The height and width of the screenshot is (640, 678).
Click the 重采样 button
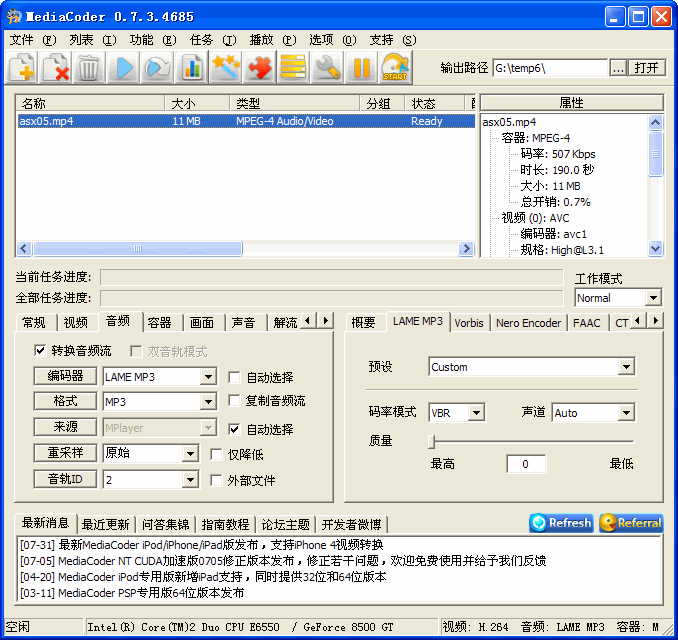click(x=65, y=453)
